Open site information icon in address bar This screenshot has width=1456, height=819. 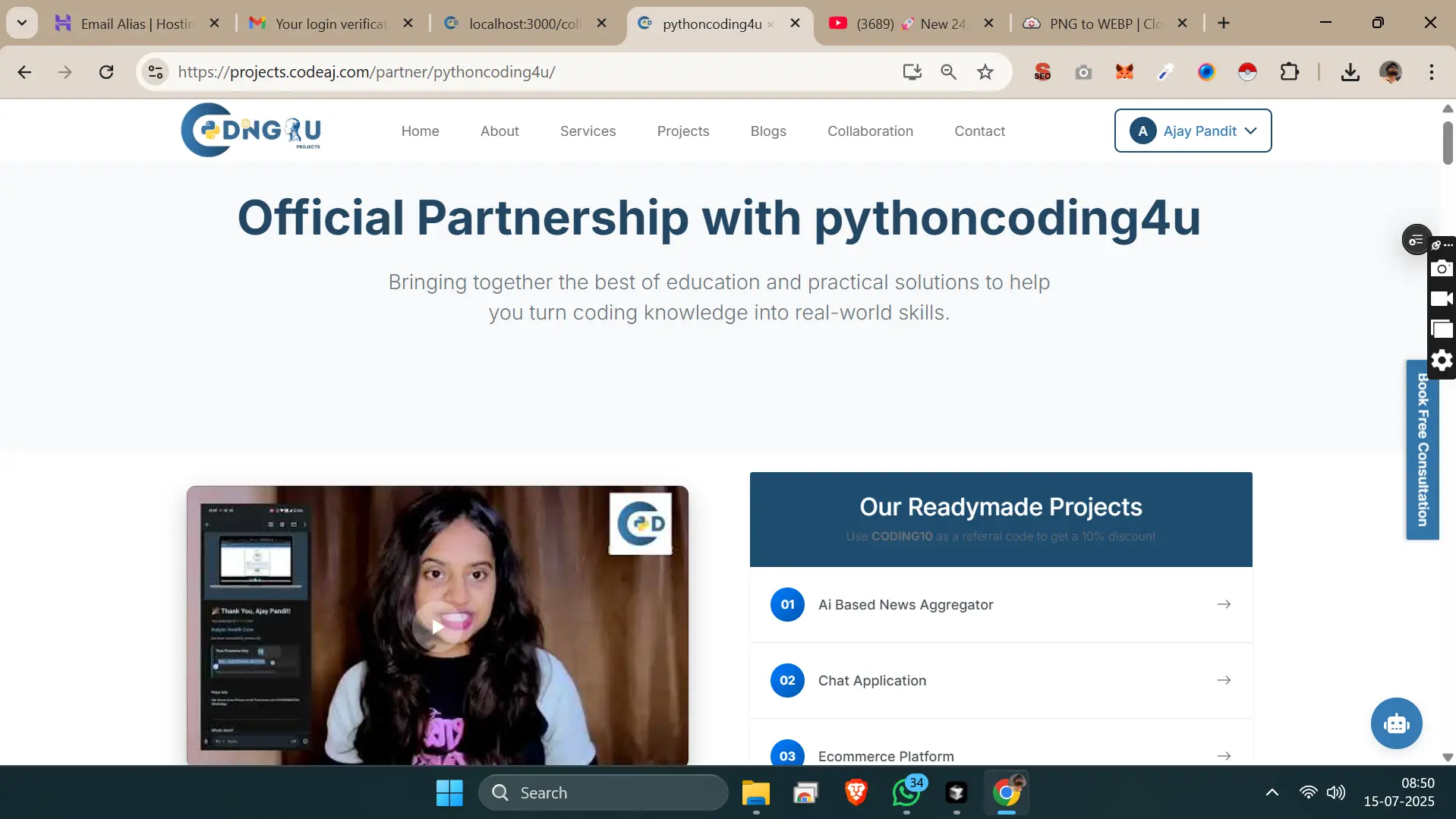[x=156, y=72]
